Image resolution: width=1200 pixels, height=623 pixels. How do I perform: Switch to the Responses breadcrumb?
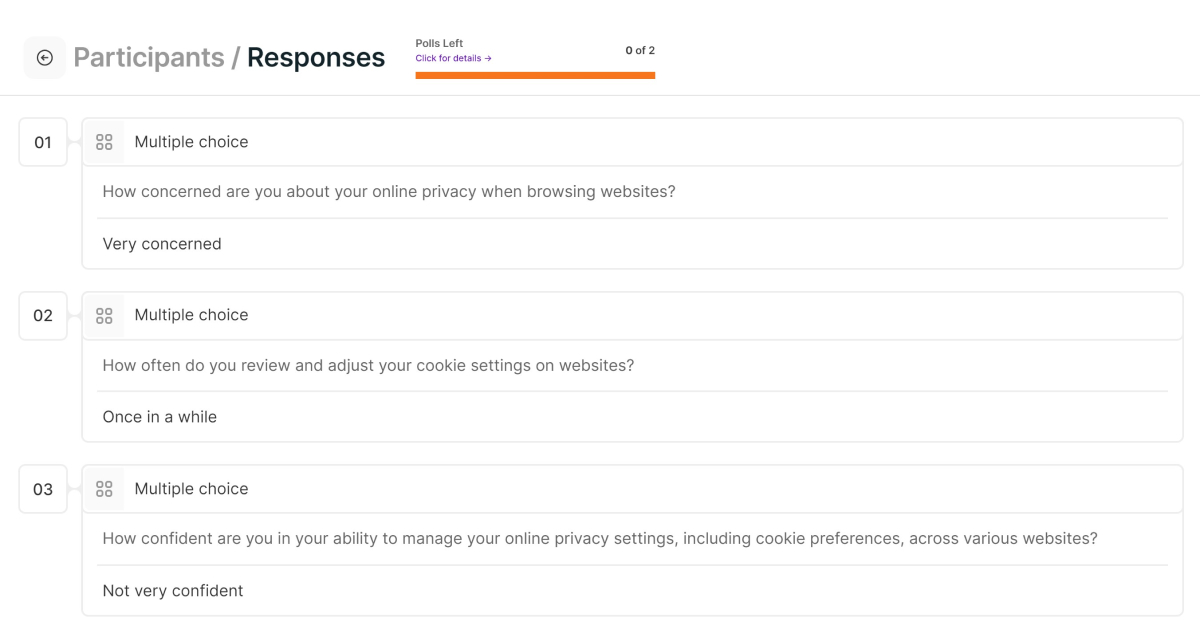(x=315, y=57)
